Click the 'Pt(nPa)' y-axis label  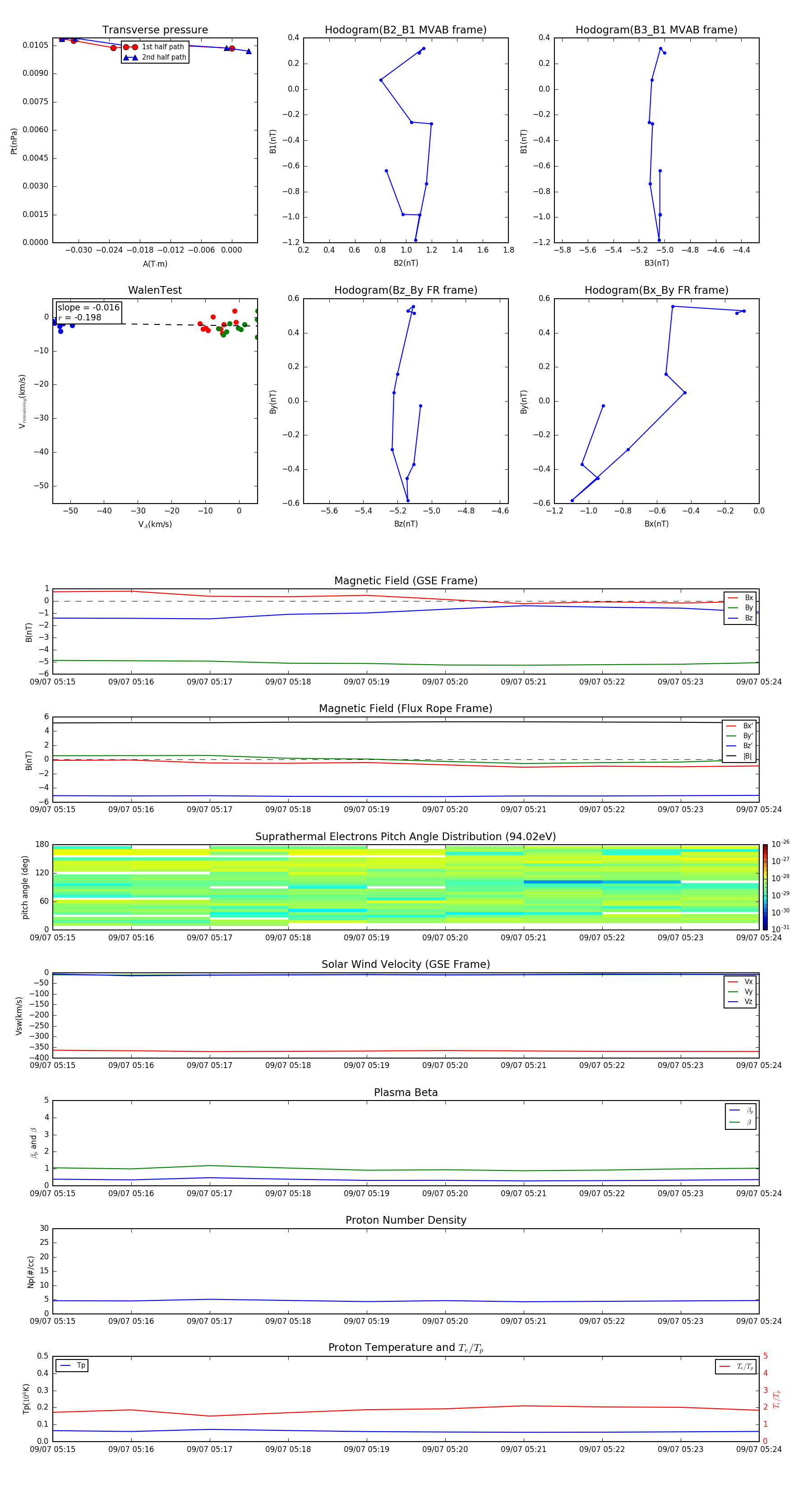(x=14, y=141)
